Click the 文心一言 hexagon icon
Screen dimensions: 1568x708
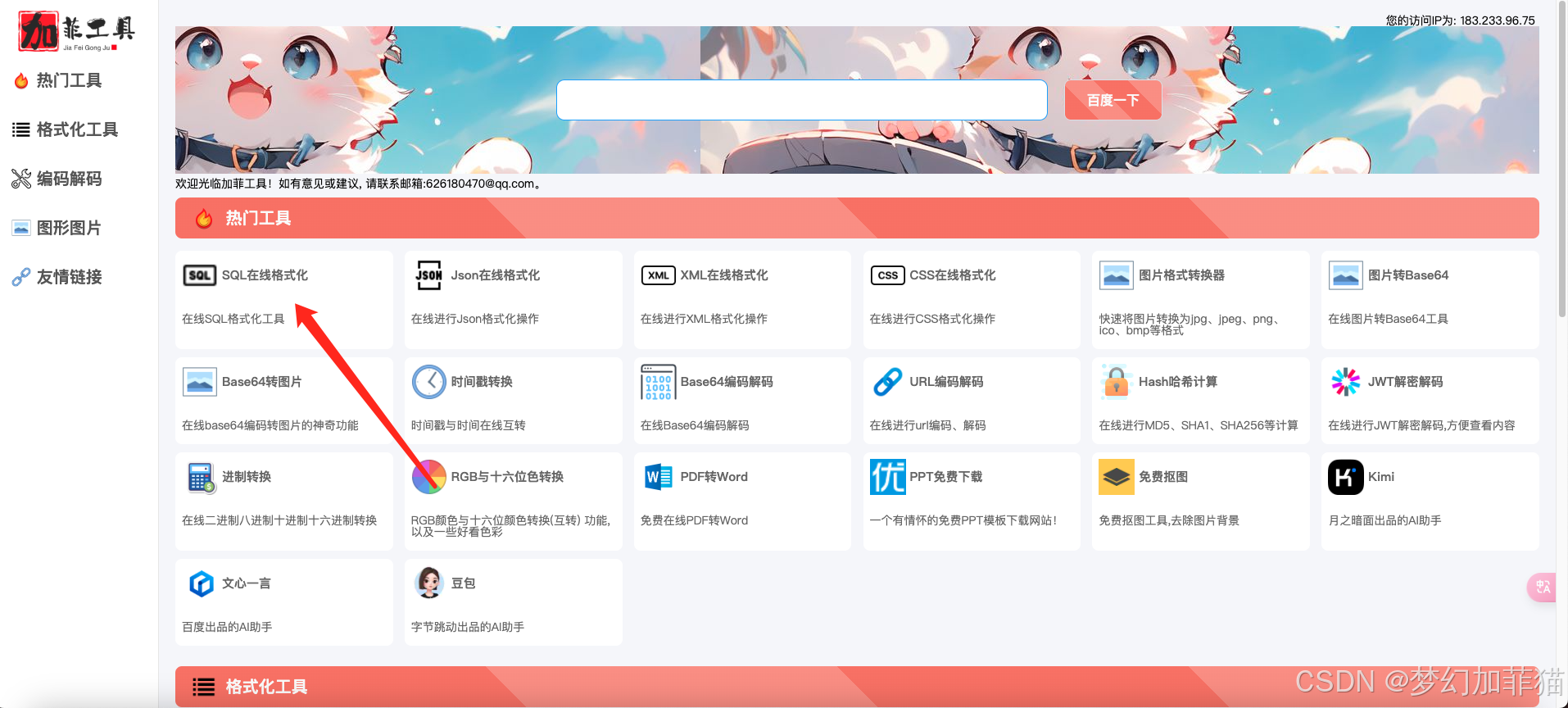[202, 583]
